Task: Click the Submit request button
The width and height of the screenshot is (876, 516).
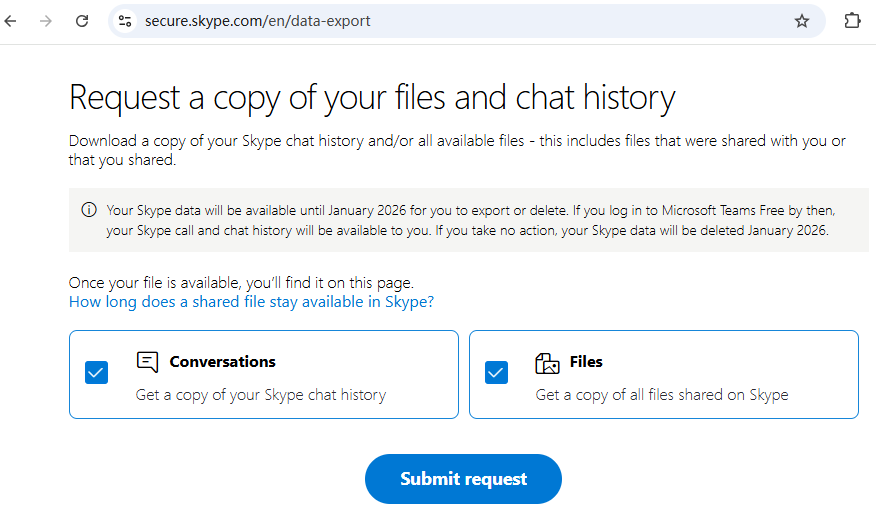Action: [x=463, y=479]
